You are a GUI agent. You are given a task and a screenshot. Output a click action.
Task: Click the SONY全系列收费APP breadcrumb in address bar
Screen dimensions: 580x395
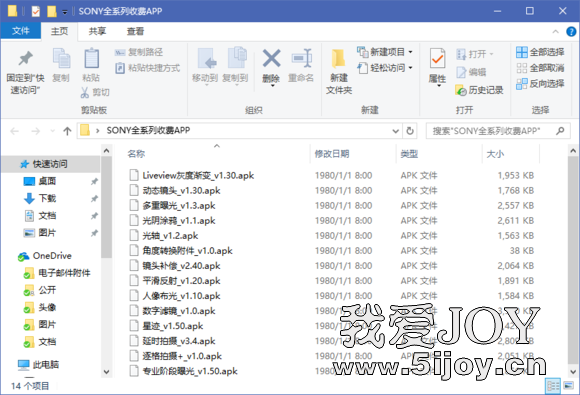pyautogui.click(x=148, y=131)
